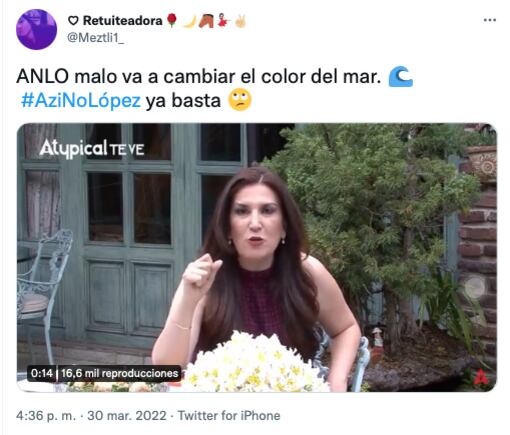This screenshot has width=510, height=435.
Task: Open the @Meztli1_ handle link
Action: coord(95,38)
